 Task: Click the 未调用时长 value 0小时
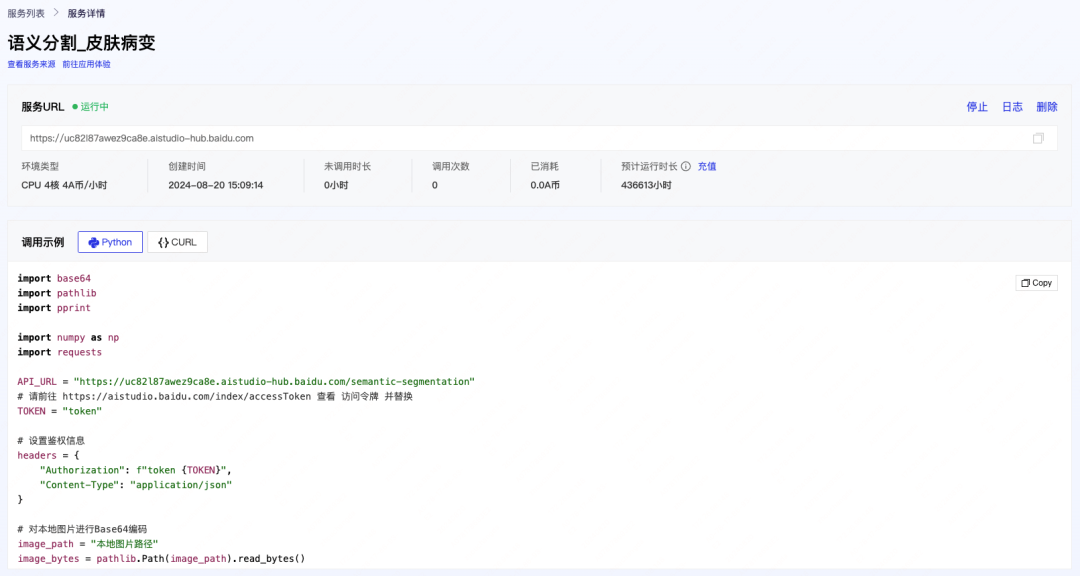click(336, 185)
